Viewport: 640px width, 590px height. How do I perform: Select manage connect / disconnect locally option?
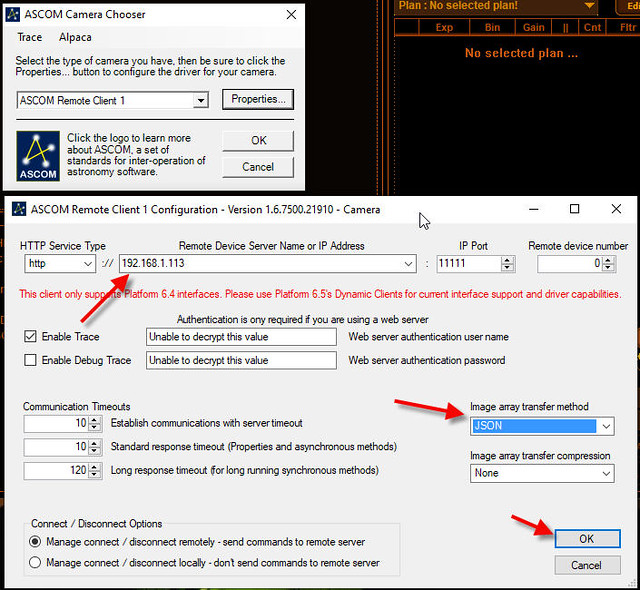click(x=37, y=563)
